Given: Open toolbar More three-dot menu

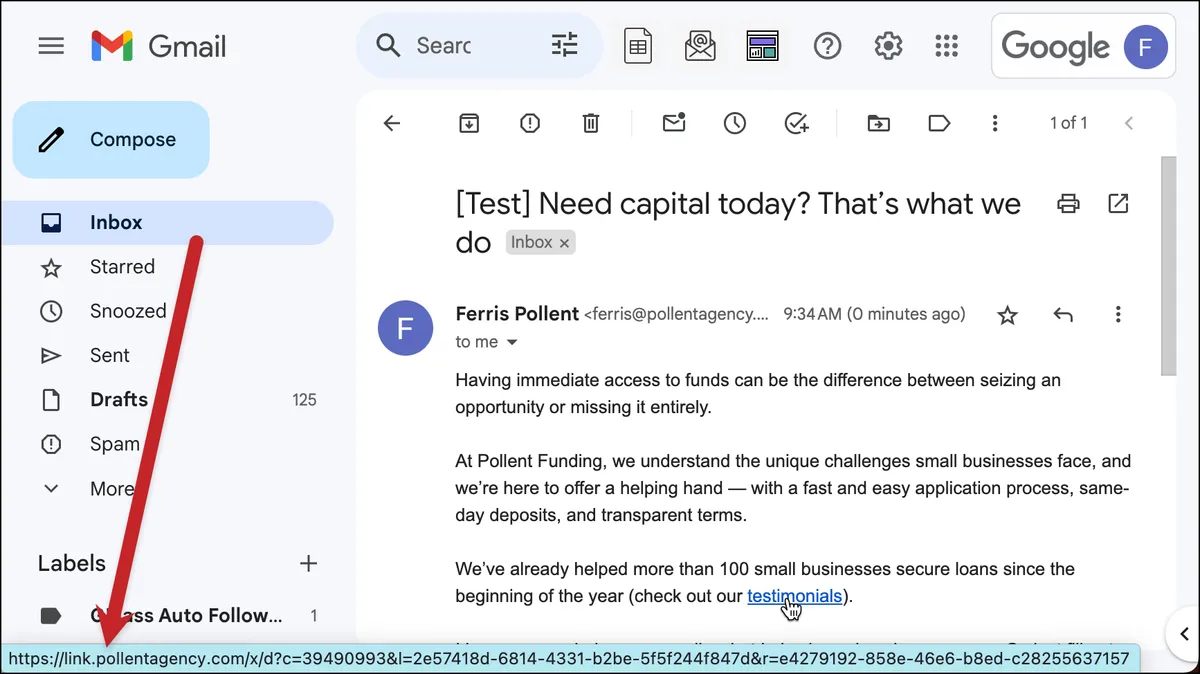Looking at the screenshot, I should click(x=994, y=123).
